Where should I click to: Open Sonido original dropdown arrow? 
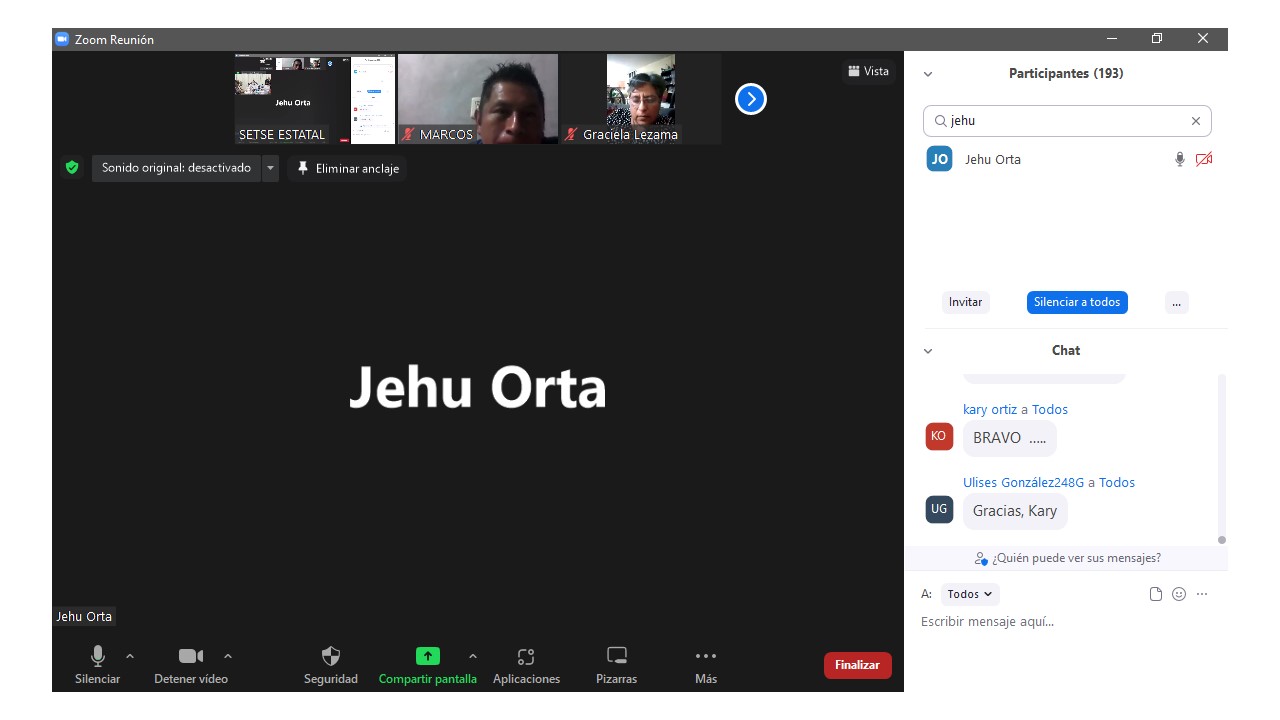(270, 168)
